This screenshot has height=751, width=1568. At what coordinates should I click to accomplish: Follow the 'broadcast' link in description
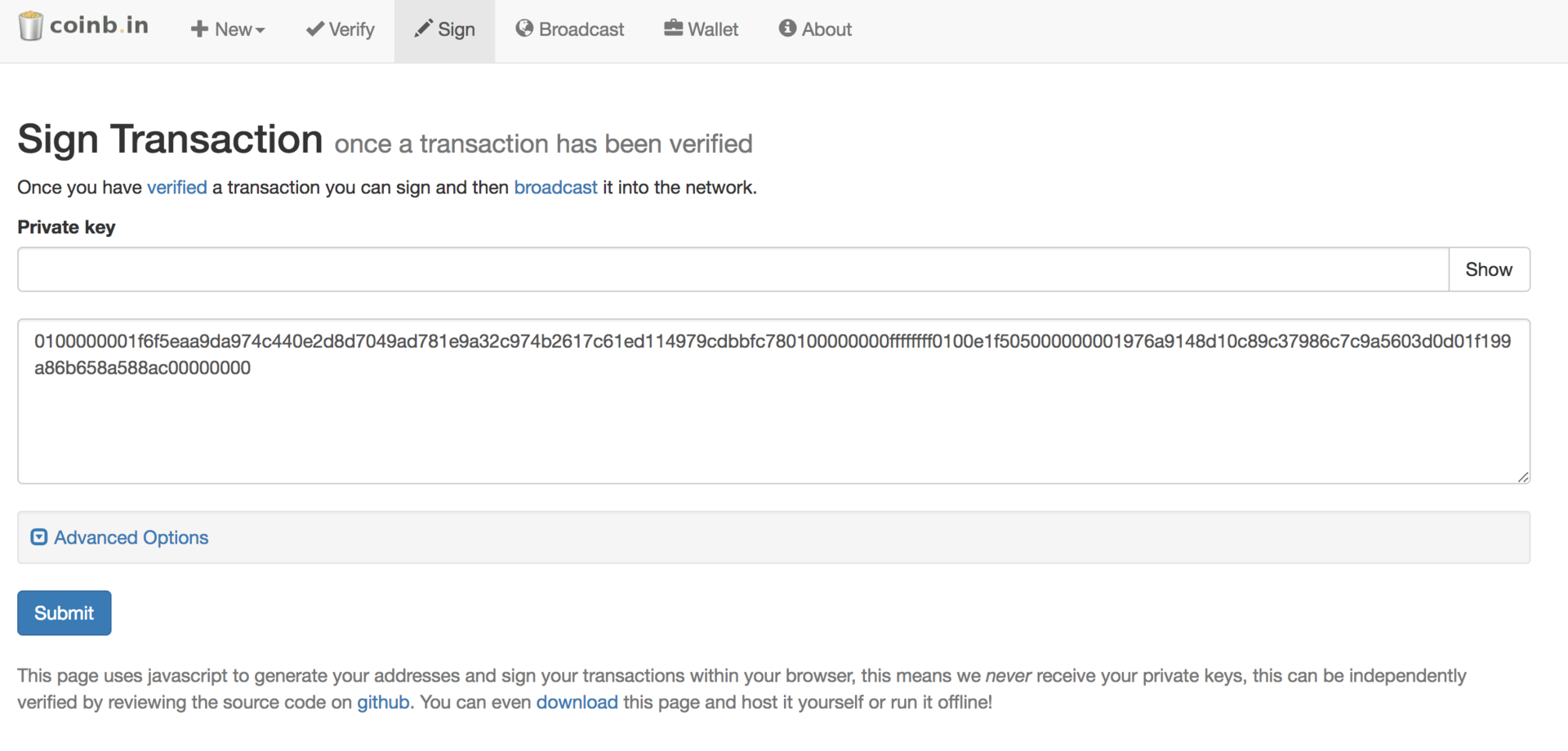pyautogui.click(x=556, y=187)
